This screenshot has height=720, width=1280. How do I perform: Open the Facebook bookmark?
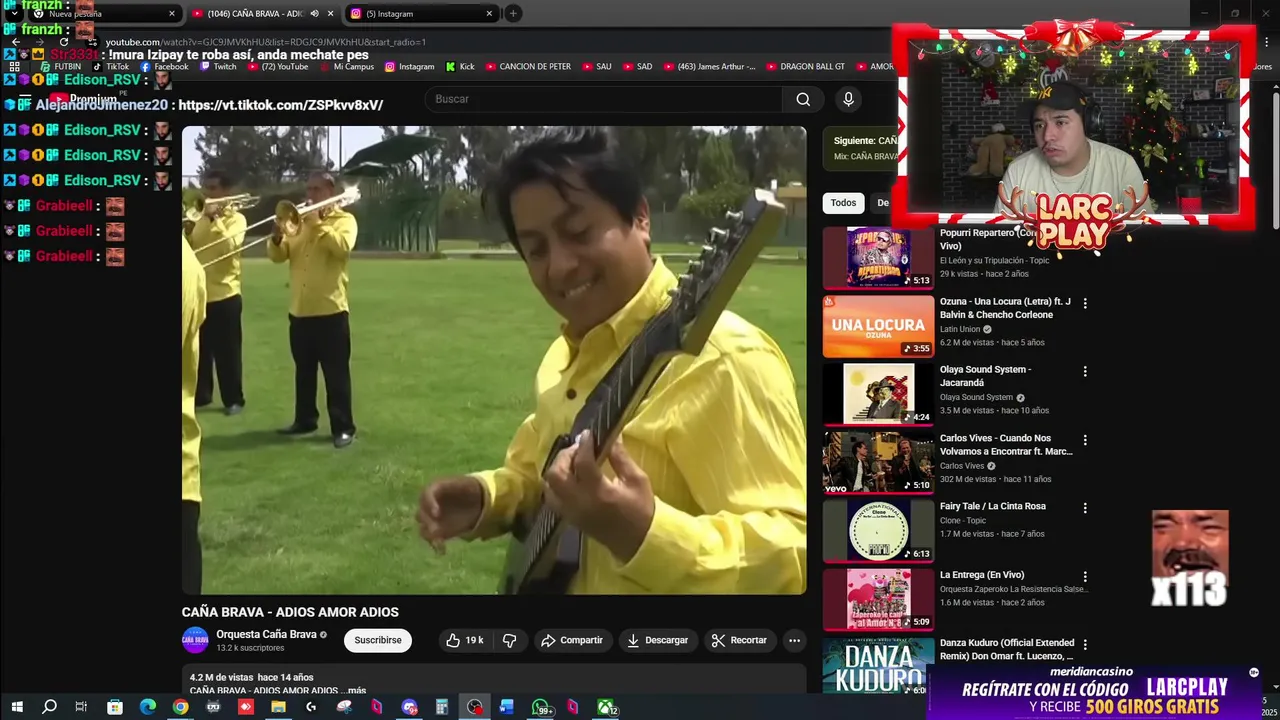165,67
